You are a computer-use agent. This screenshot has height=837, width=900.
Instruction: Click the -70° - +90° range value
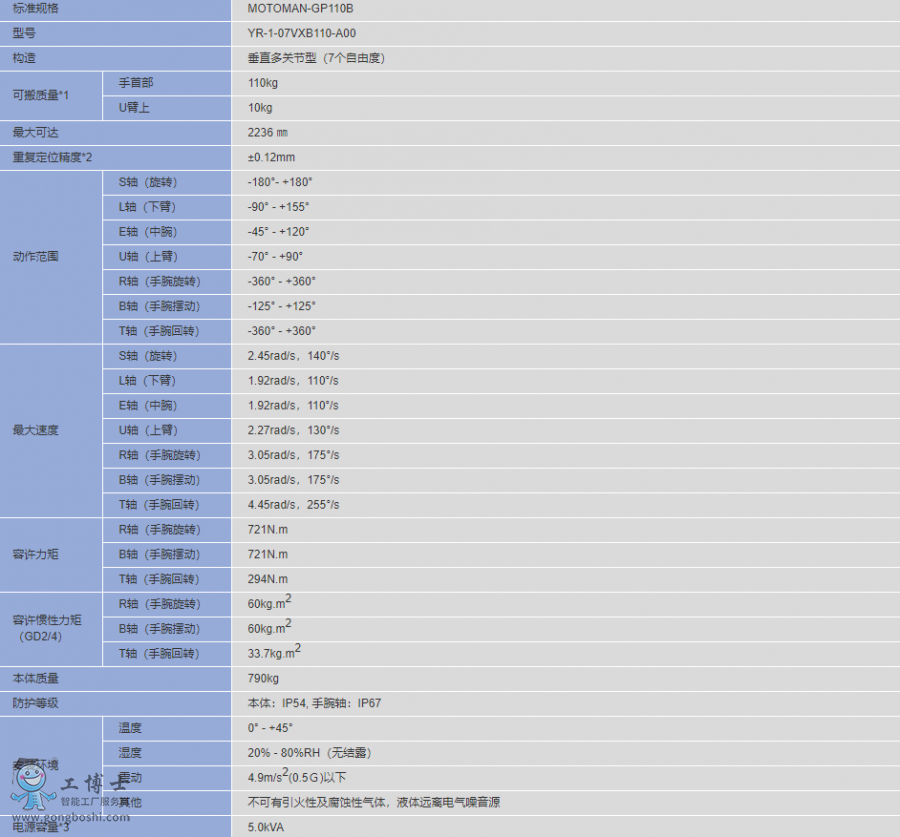[275, 256]
